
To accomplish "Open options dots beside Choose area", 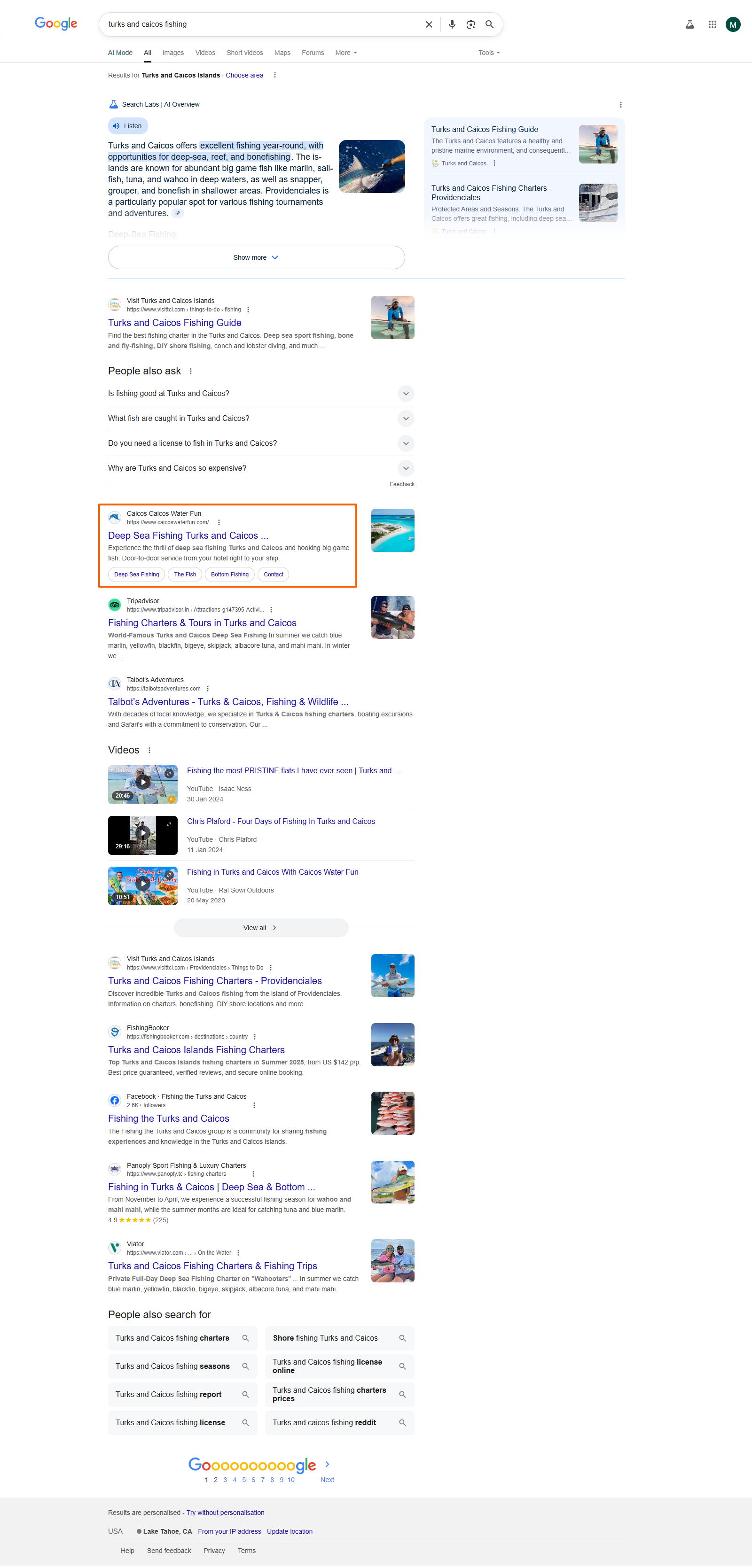I will coord(274,75).
